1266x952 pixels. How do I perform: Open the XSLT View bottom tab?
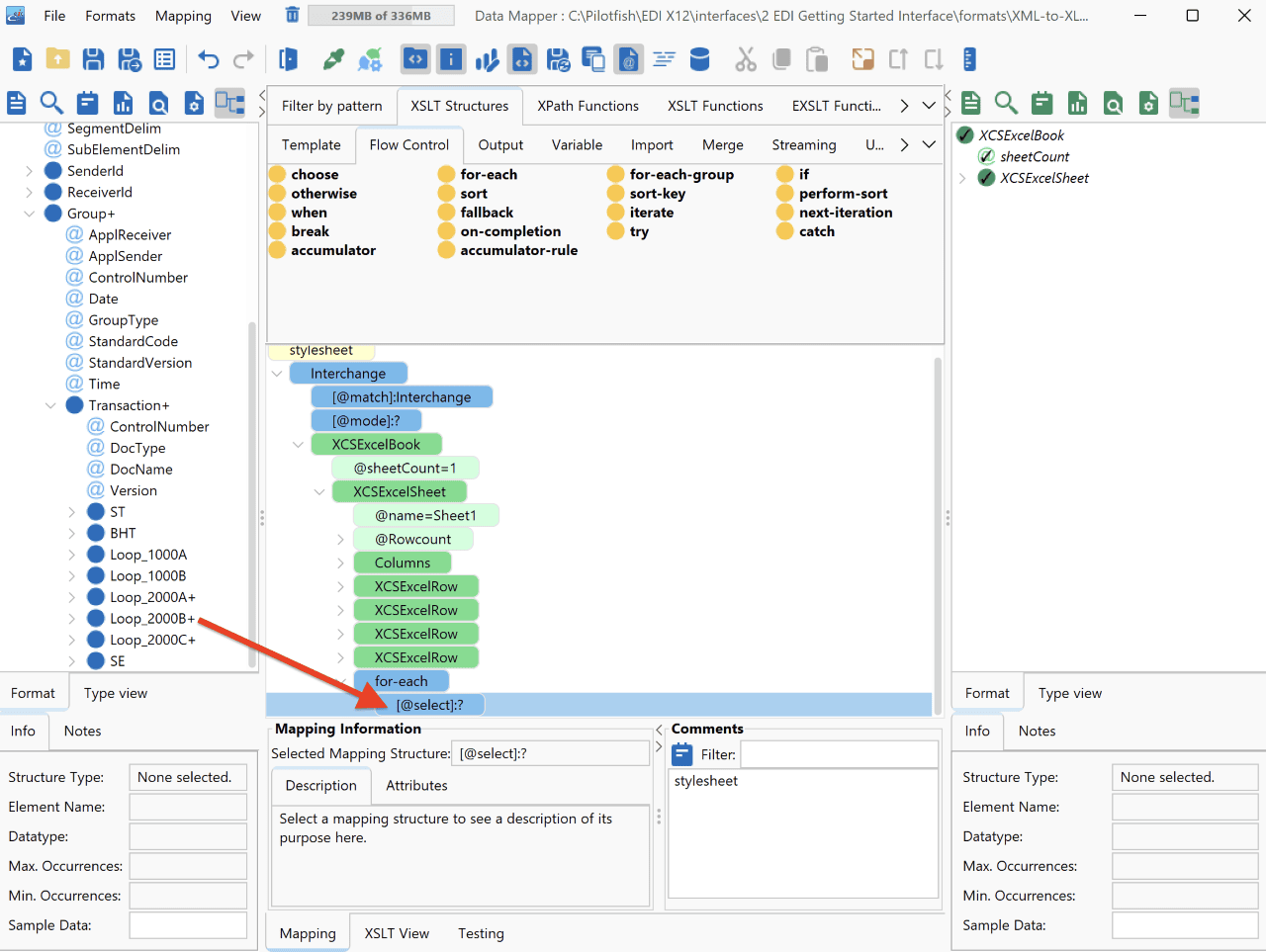397,933
